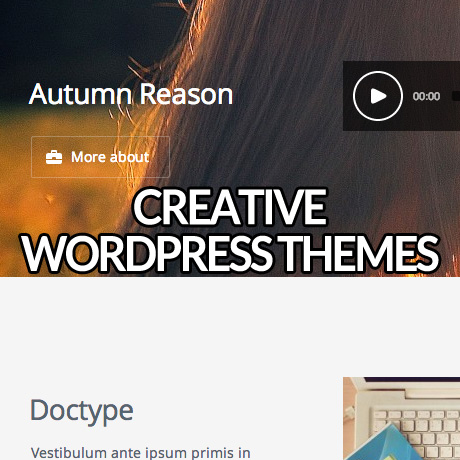This screenshot has width=460, height=460.
Task: Click the word Reason in the title
Action: (186, 94)
